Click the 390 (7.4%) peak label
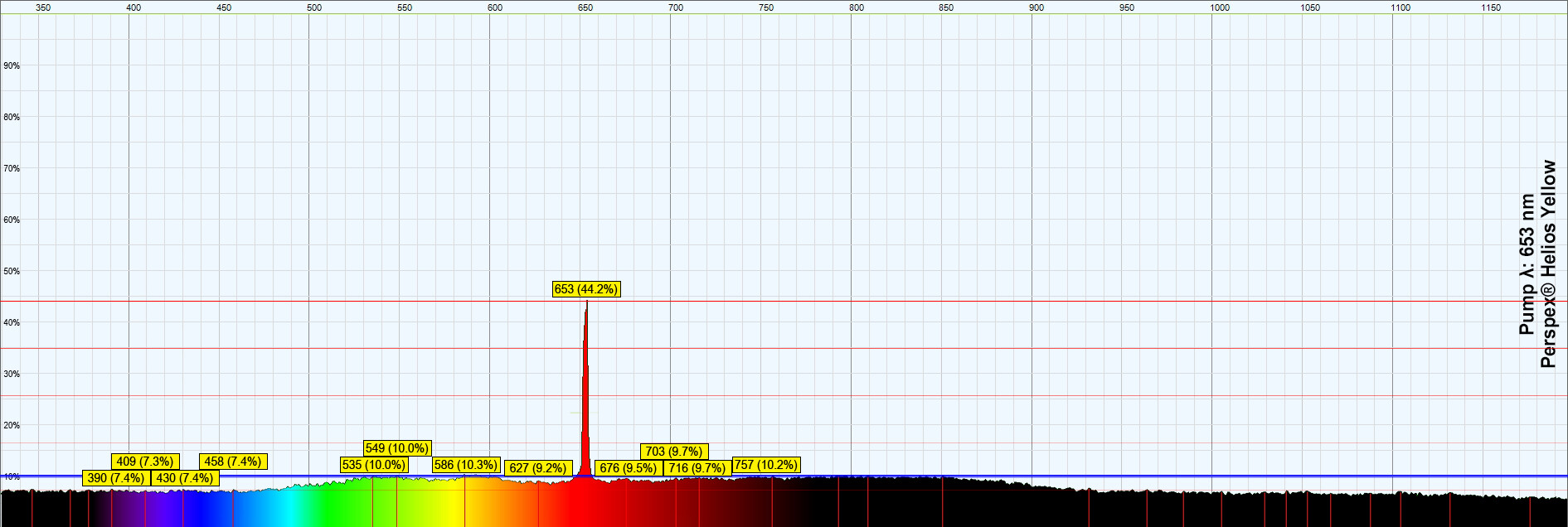This screenshot has height=527, width=1568. tap(116, 478)
